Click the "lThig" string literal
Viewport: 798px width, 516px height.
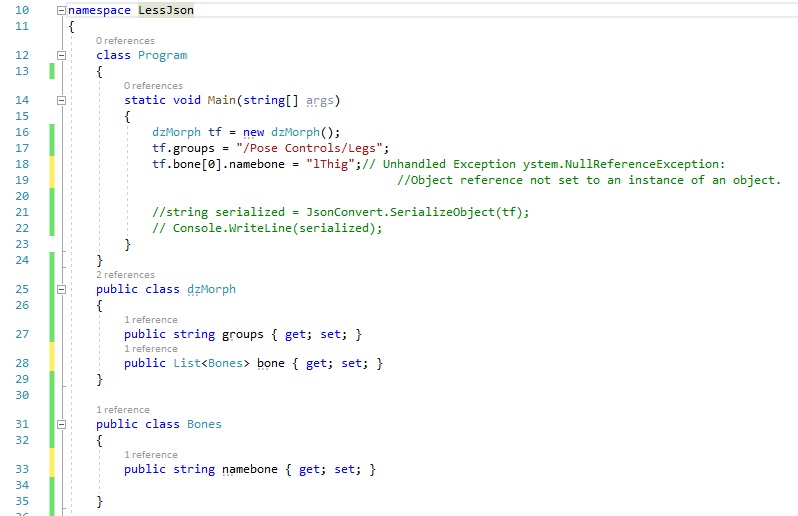click(x=333, y=164)
